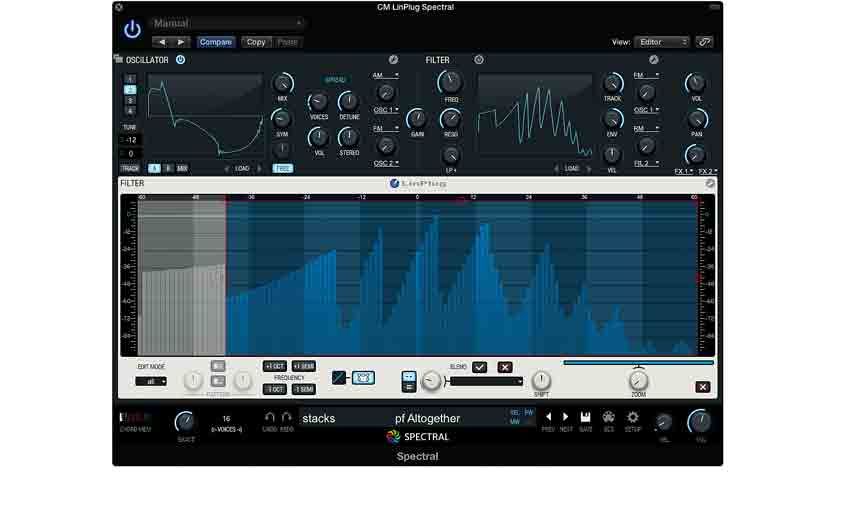Open the EDIT MODE dropdown
Screen dimensions: 850x505
click(x=151, y=381)
